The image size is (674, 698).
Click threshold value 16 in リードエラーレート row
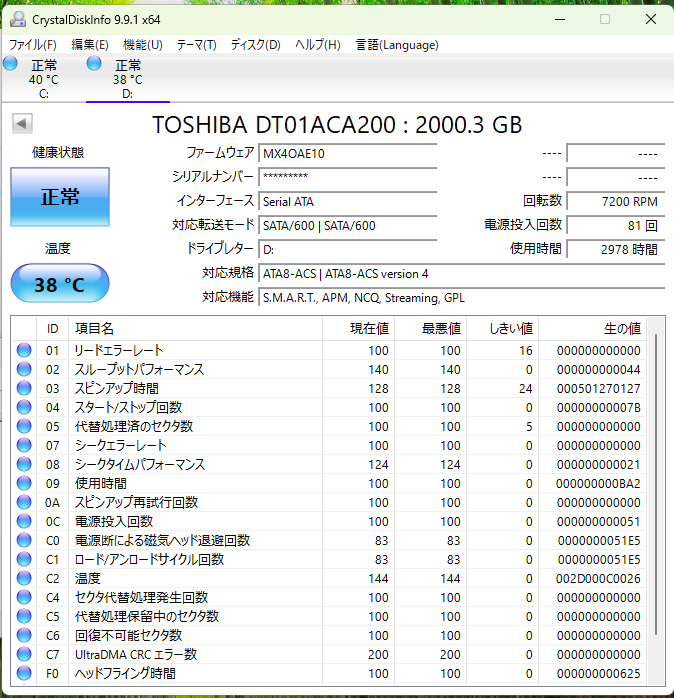pyautogui.click(x=526, y=350)
